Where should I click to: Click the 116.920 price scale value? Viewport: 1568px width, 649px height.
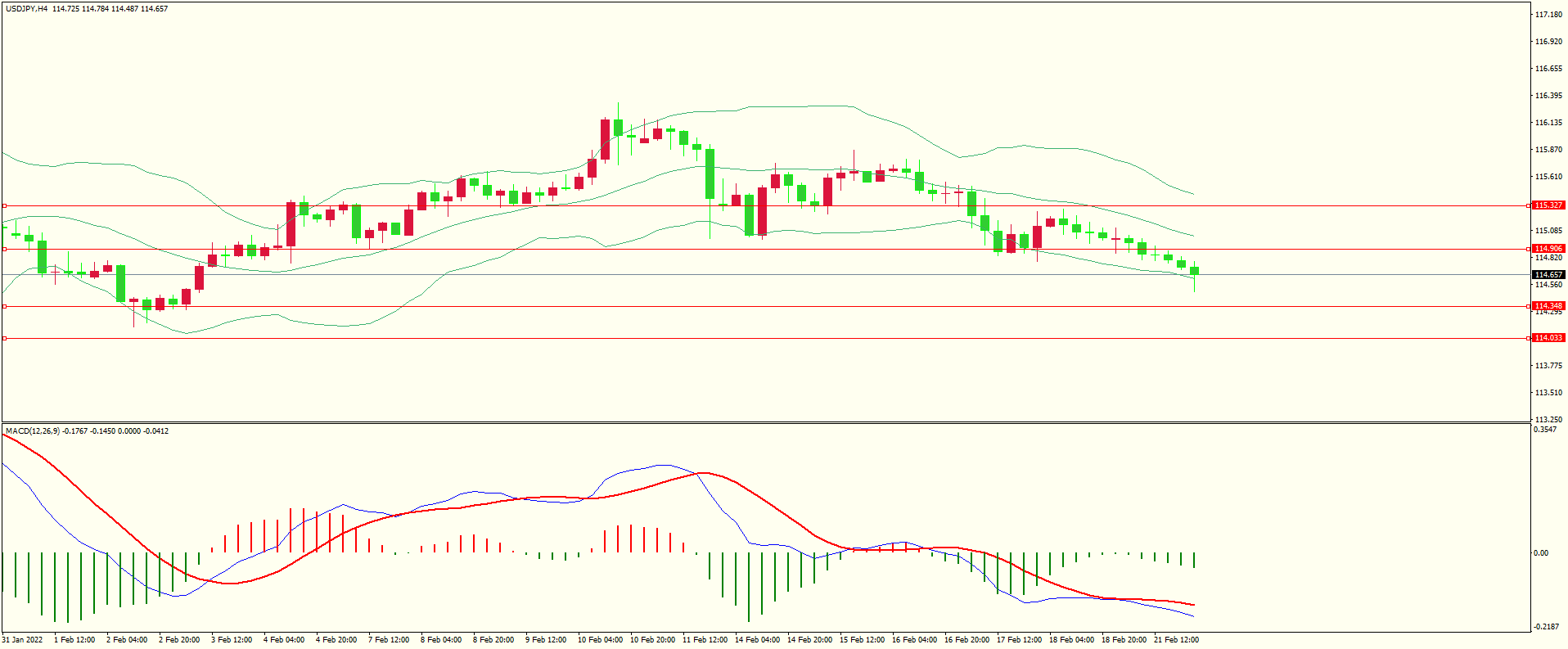[1548, 42]
